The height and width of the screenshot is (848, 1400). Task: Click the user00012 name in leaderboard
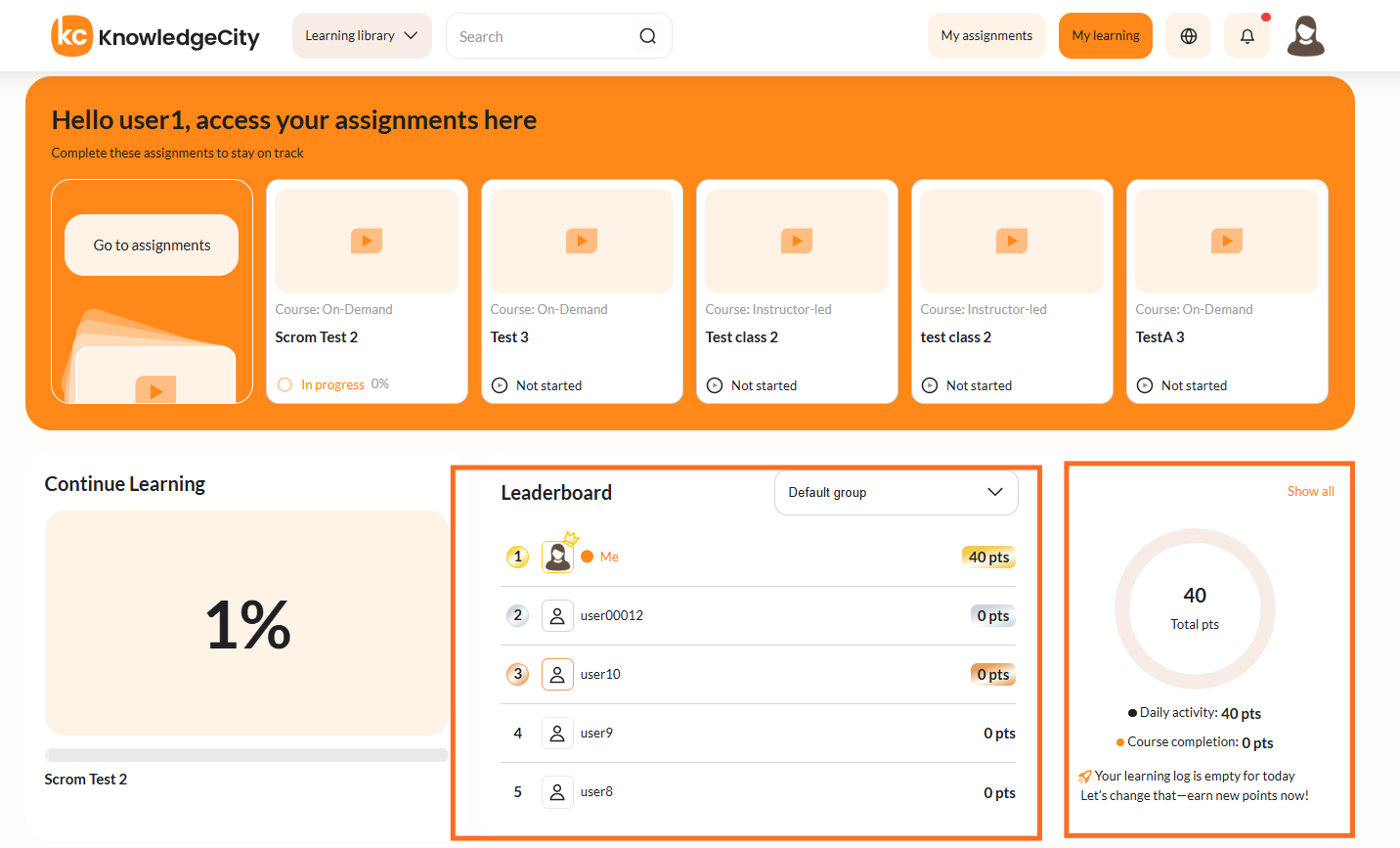(612, 615)
